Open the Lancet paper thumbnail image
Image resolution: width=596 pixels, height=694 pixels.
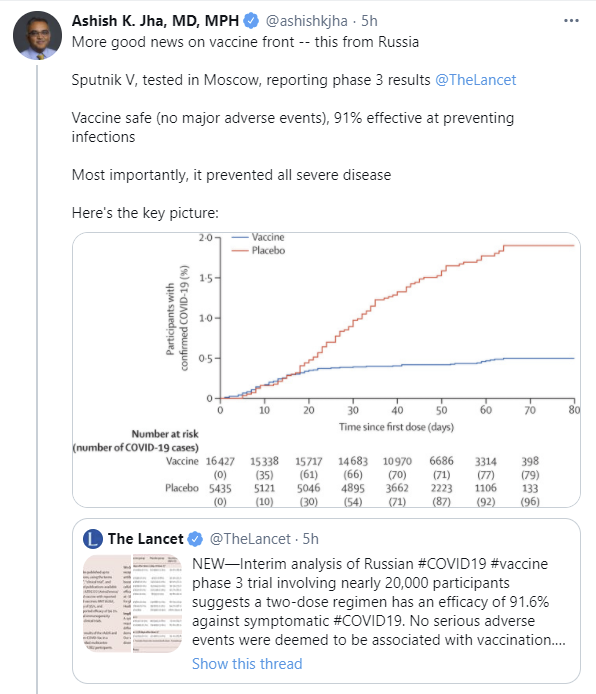[x=132, y=603]
